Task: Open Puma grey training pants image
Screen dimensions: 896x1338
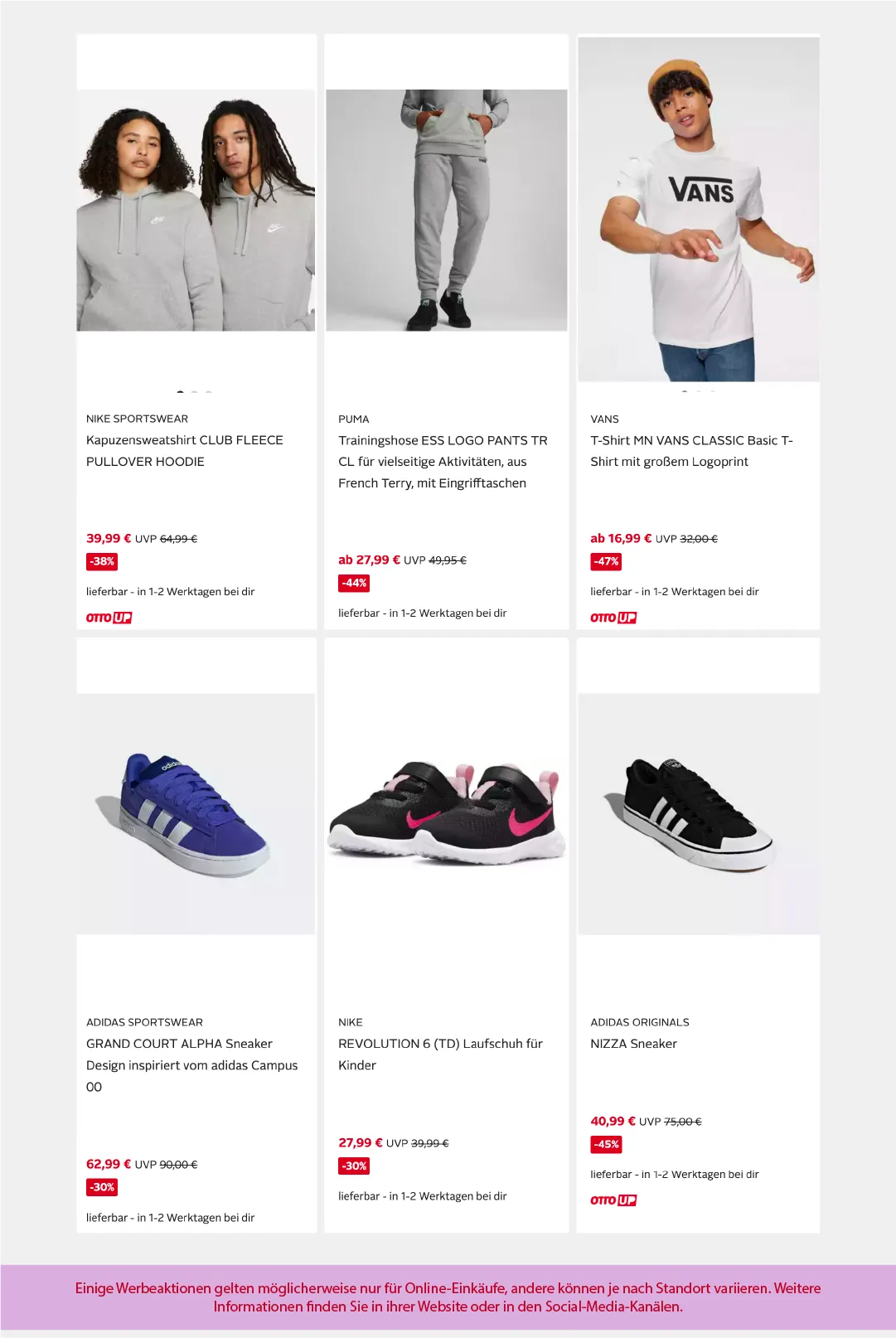Action: point(447,211)
